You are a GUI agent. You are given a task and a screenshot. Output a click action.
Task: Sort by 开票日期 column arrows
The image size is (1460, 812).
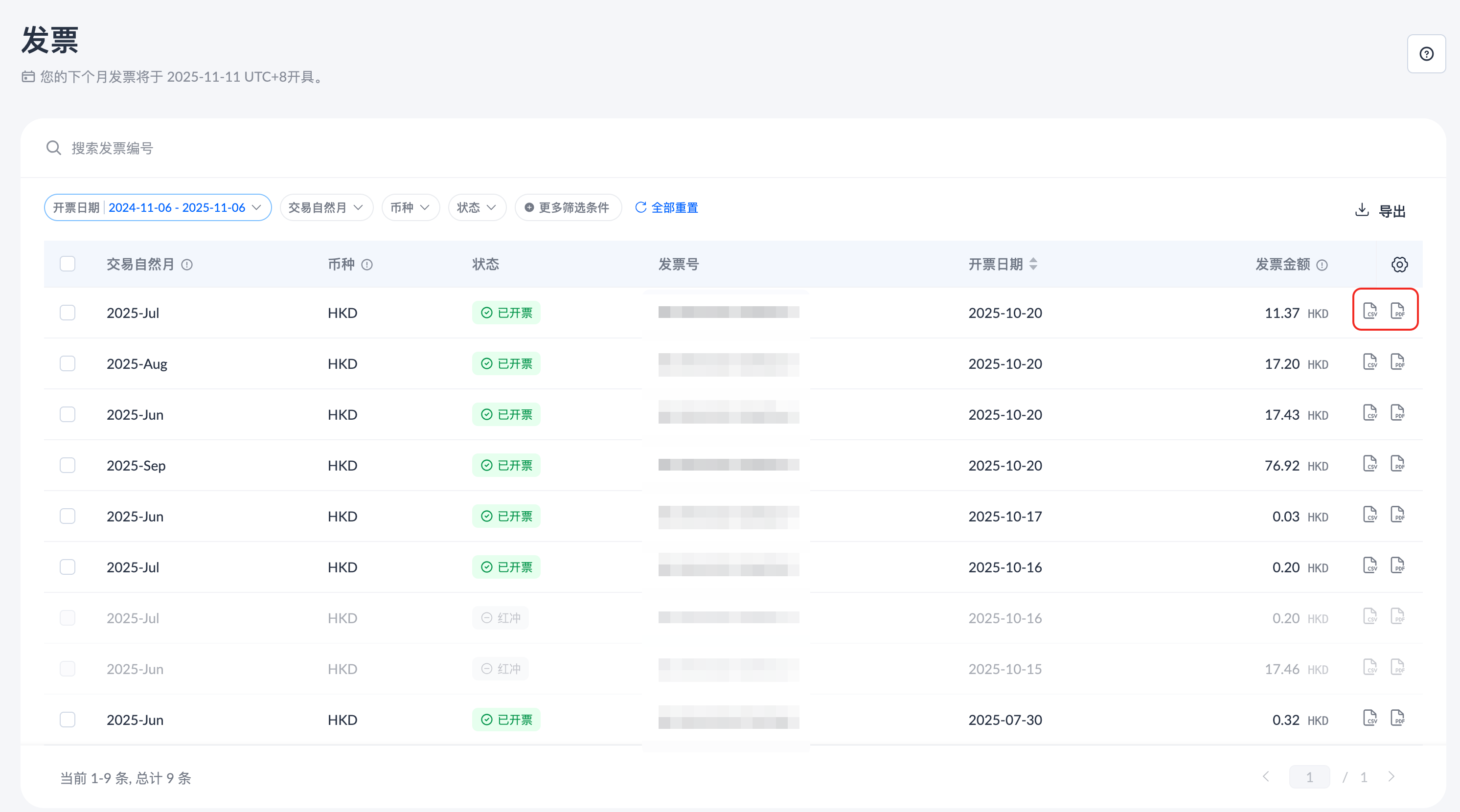(1033, 264)
